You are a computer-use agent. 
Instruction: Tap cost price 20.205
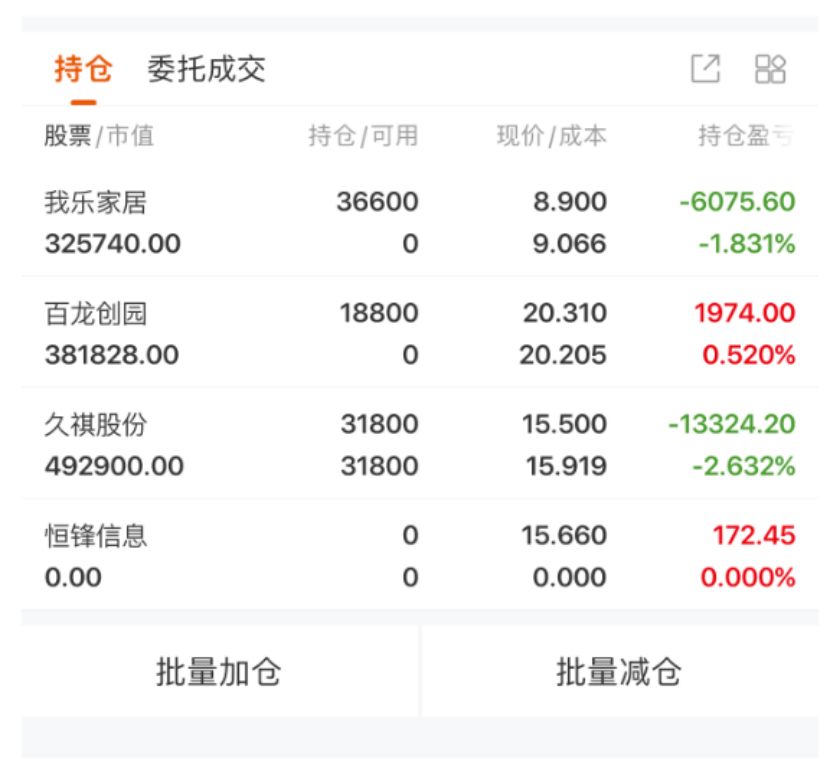(563, 355)
